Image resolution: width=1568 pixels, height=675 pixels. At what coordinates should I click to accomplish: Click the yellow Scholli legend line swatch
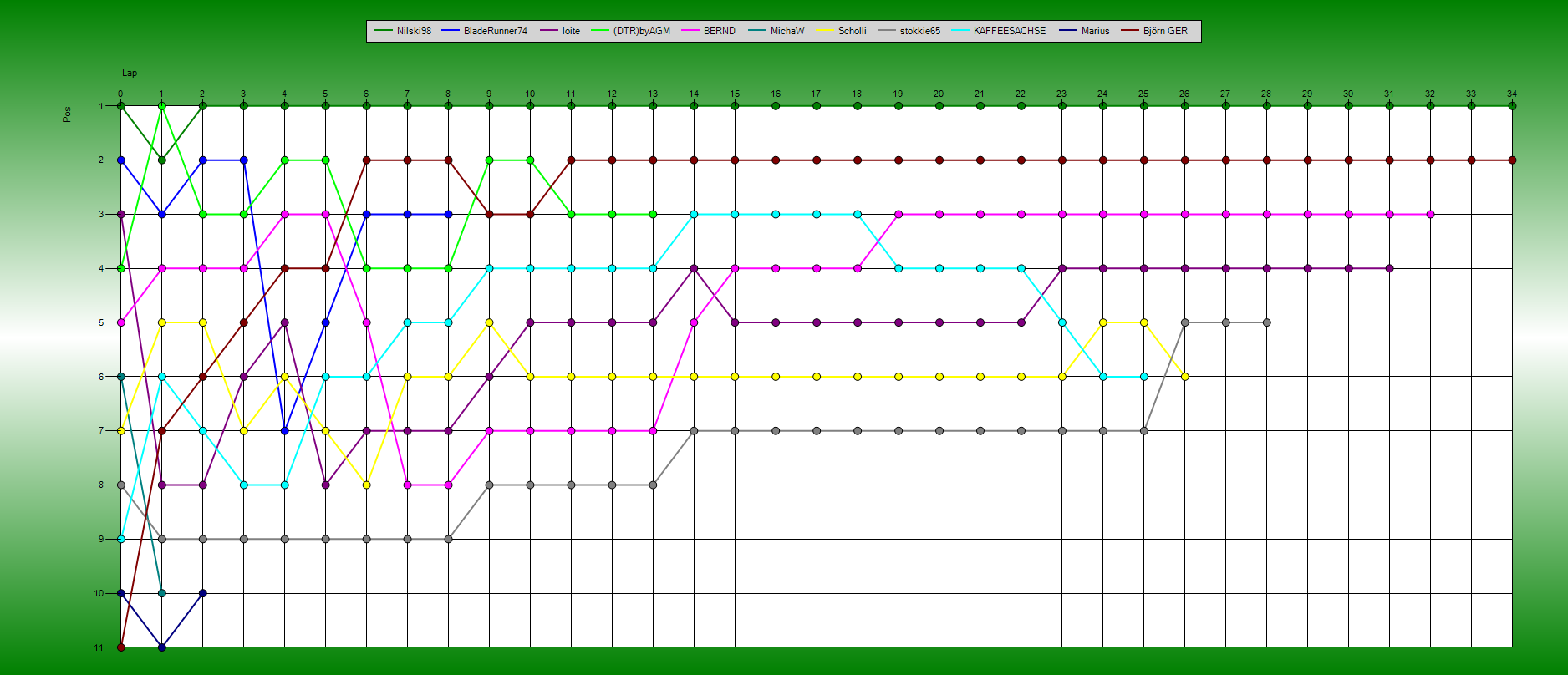pos(825,31)
